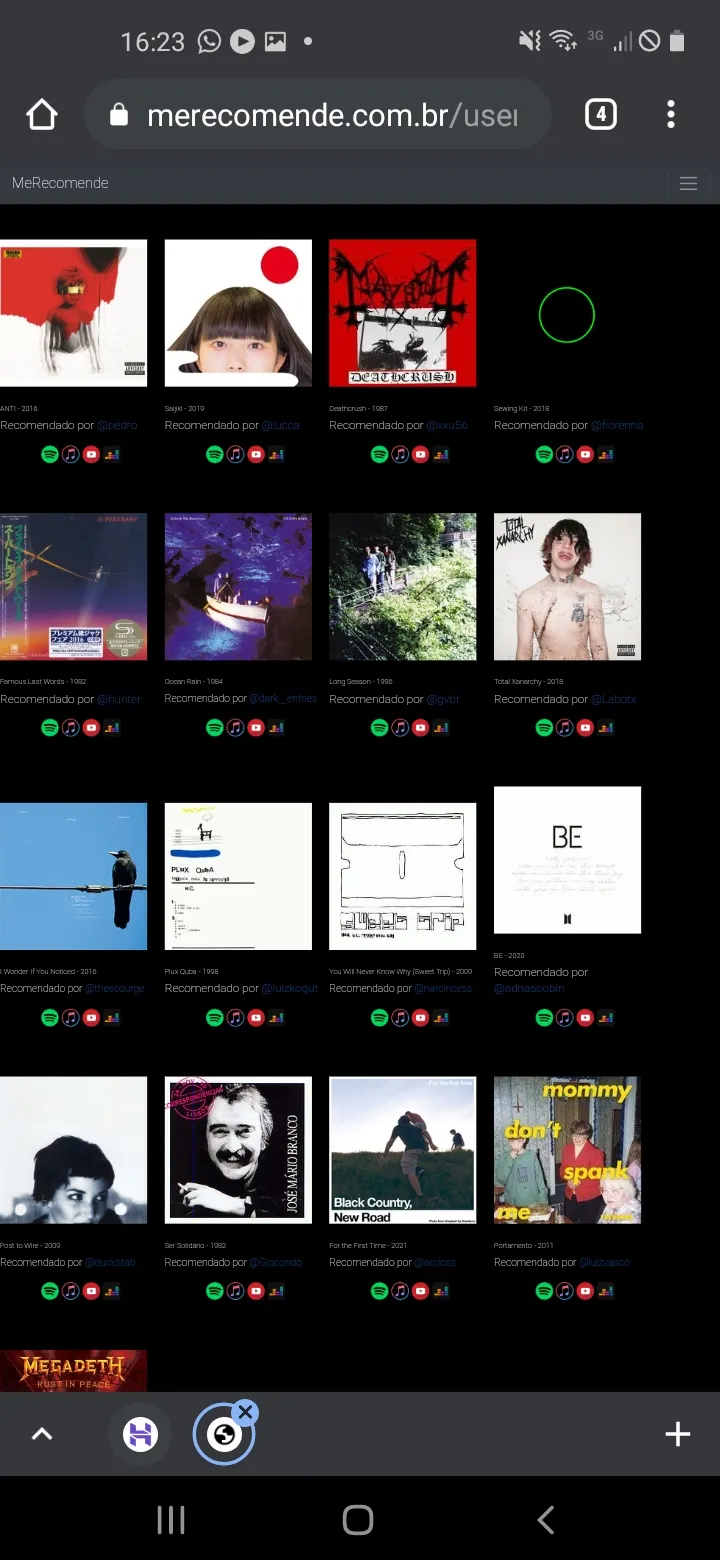Open Apple Music icon for Sewing Kit
Viewport: 720px width, 1560px height.
[564, 454]
